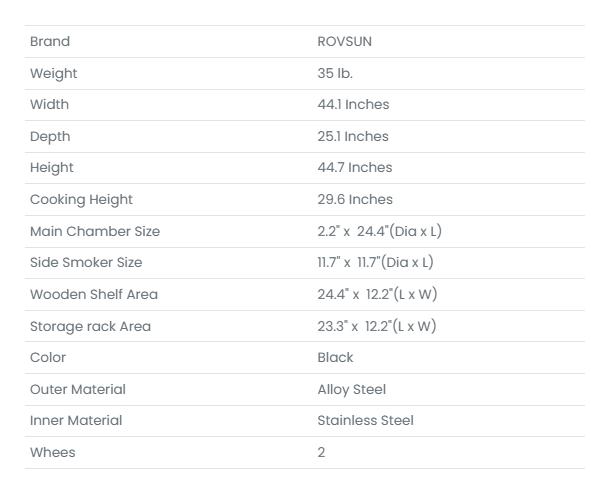Click the Depth row label
Screen dimensions: 605x498
point(50,136)
